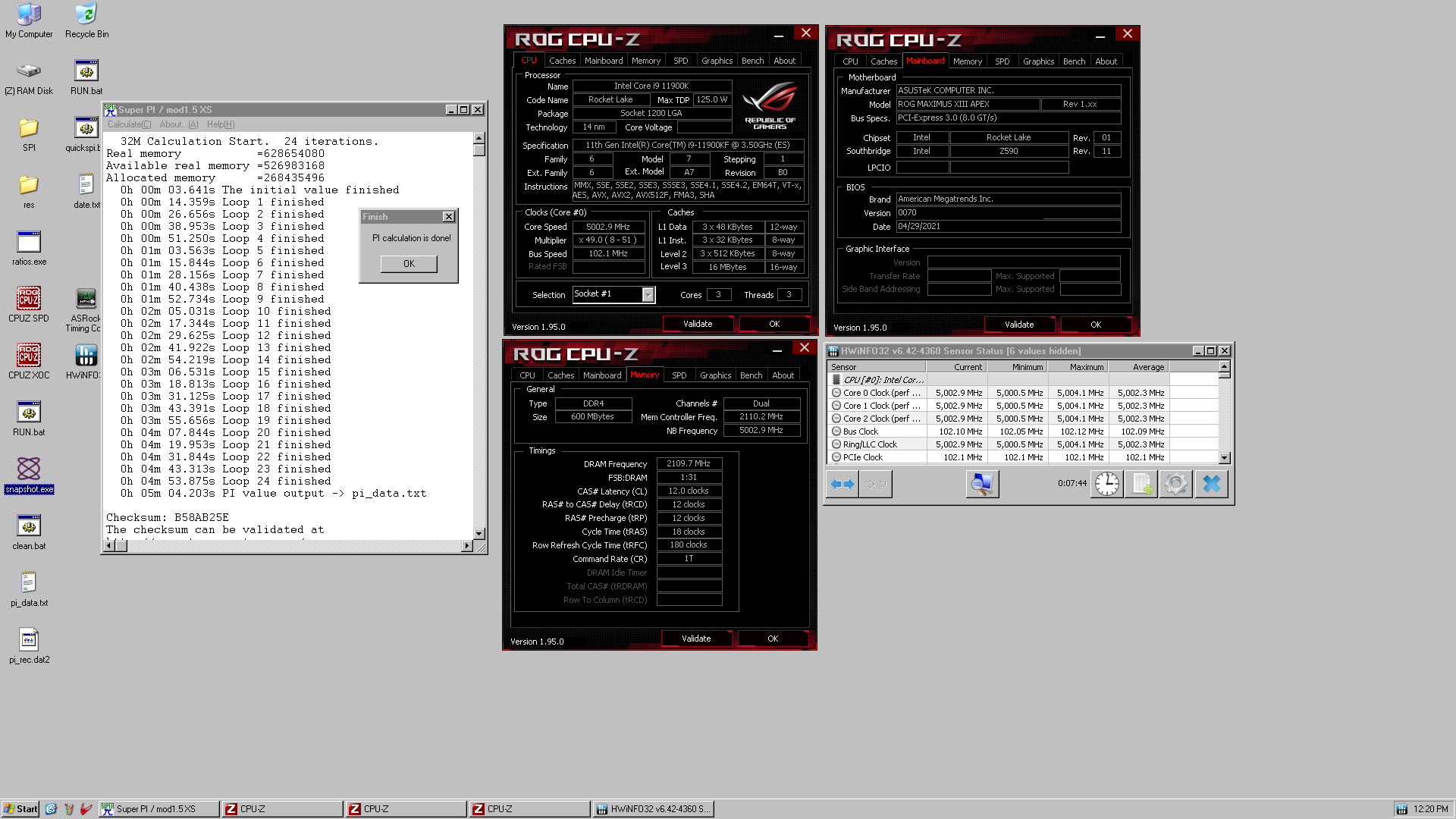Switch to SPD tab in Mainboard CPU-Z window
This screenshot has height=819, width=1456.
pyautogui.click(x=1002, y=61)
